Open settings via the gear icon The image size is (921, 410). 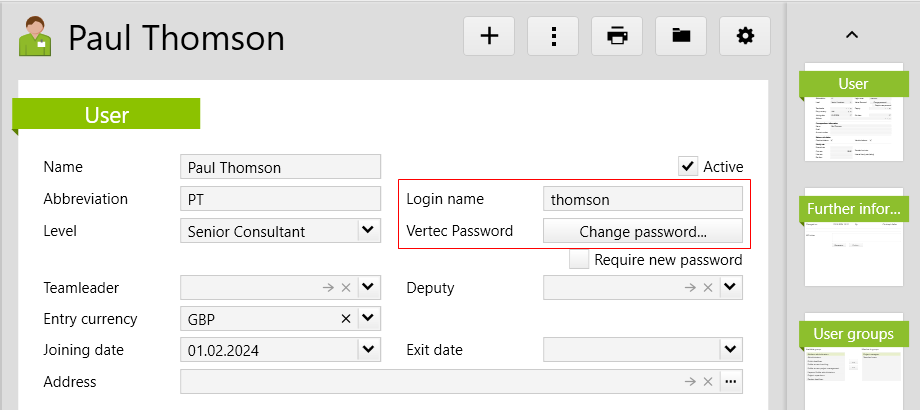[x=745, y=36]
